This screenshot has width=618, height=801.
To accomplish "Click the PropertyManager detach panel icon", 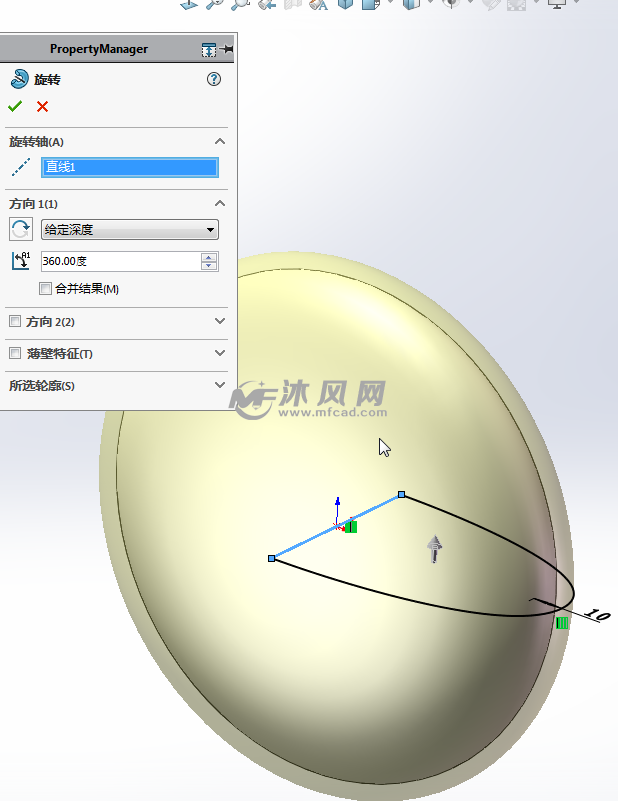I will (209, 50).
